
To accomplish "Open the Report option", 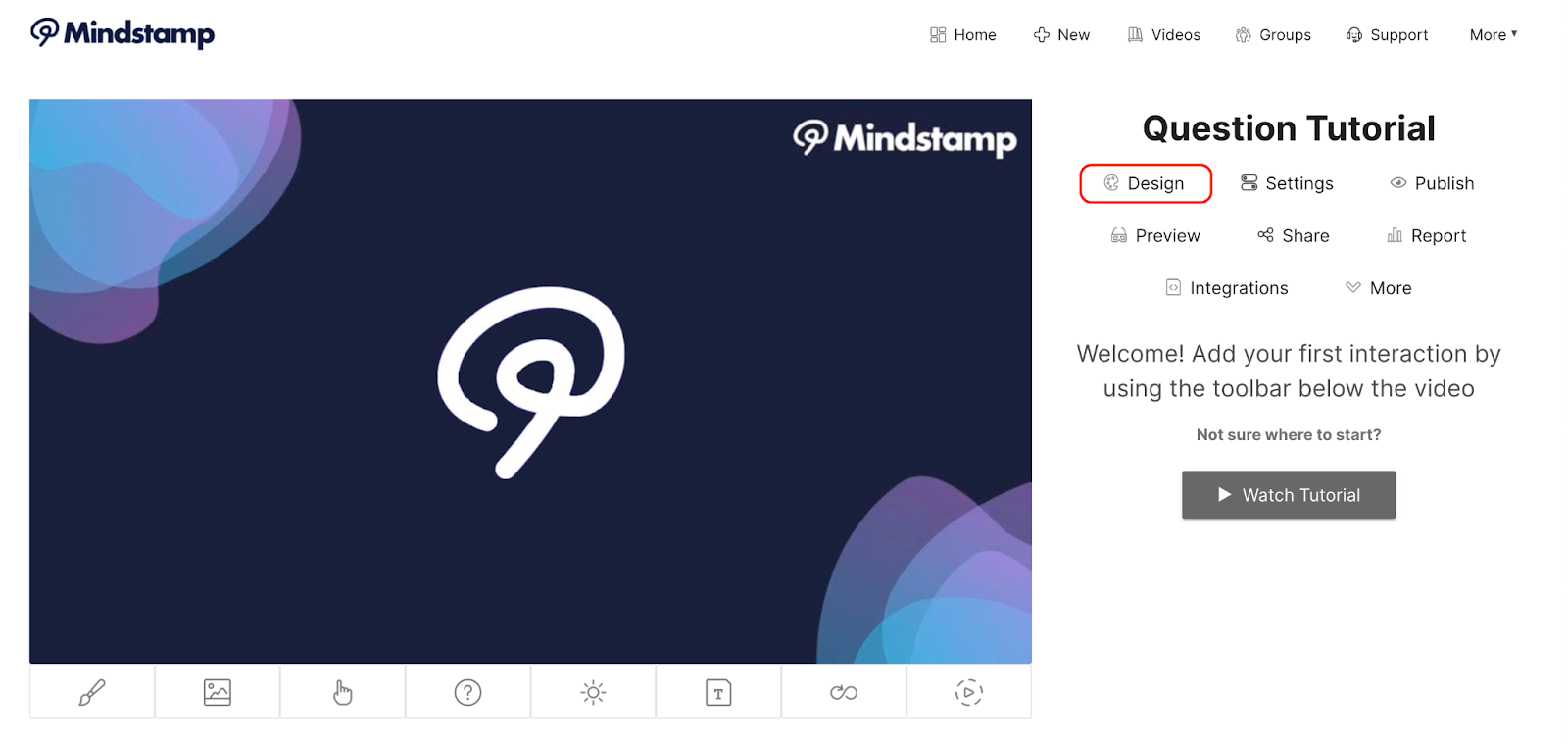I will 1427,235.
